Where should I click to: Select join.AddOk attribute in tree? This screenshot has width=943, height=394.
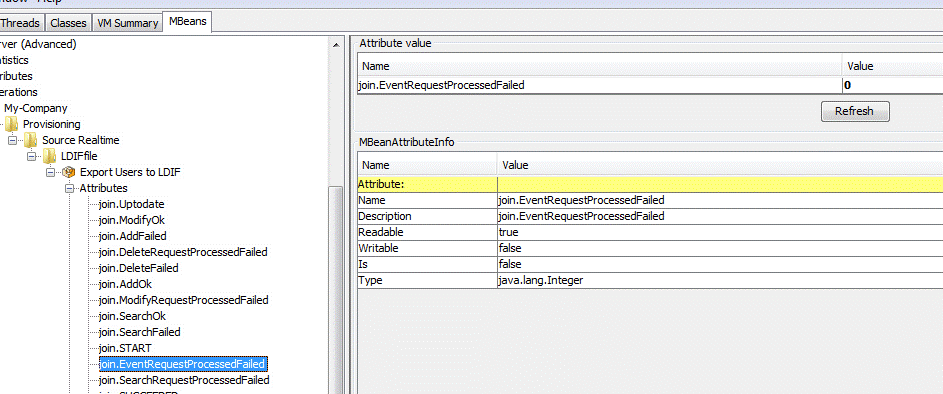point(129,284)
